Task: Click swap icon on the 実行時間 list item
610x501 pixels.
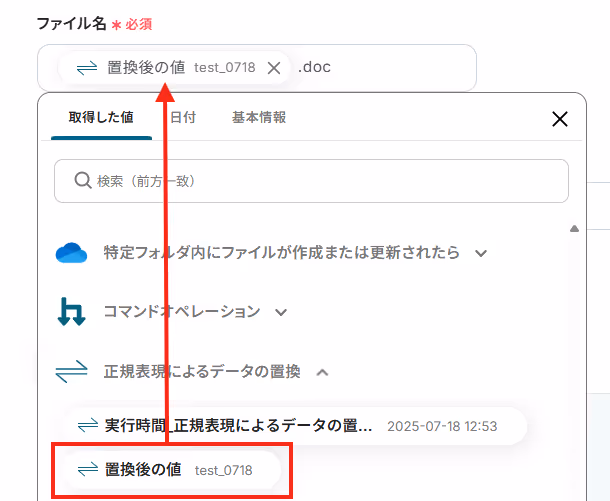Action: point(88,426)
